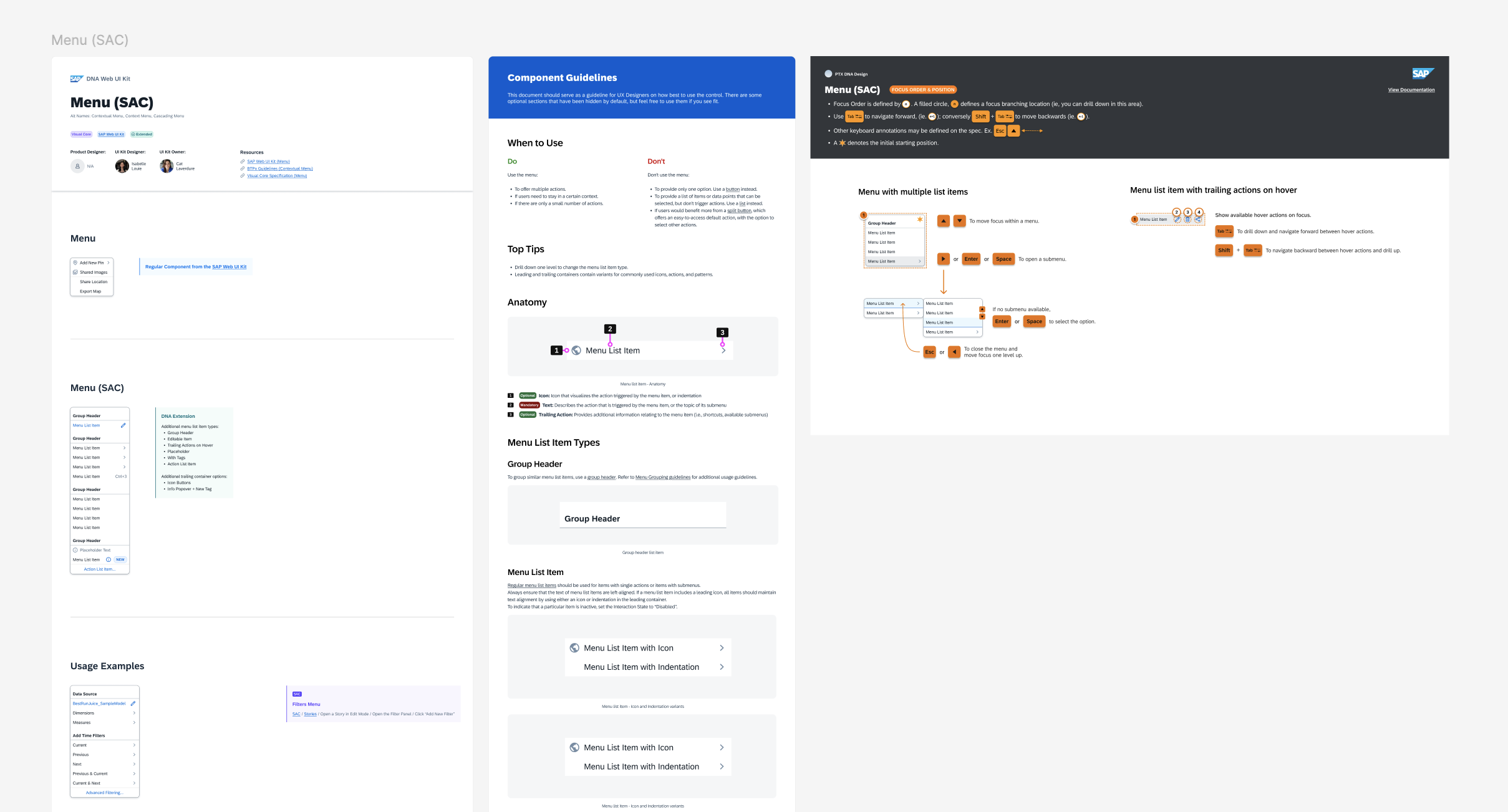Expand the Add New Pin submenu arrow
Viewport: 1508px width, 812px height.
point(109,263)
